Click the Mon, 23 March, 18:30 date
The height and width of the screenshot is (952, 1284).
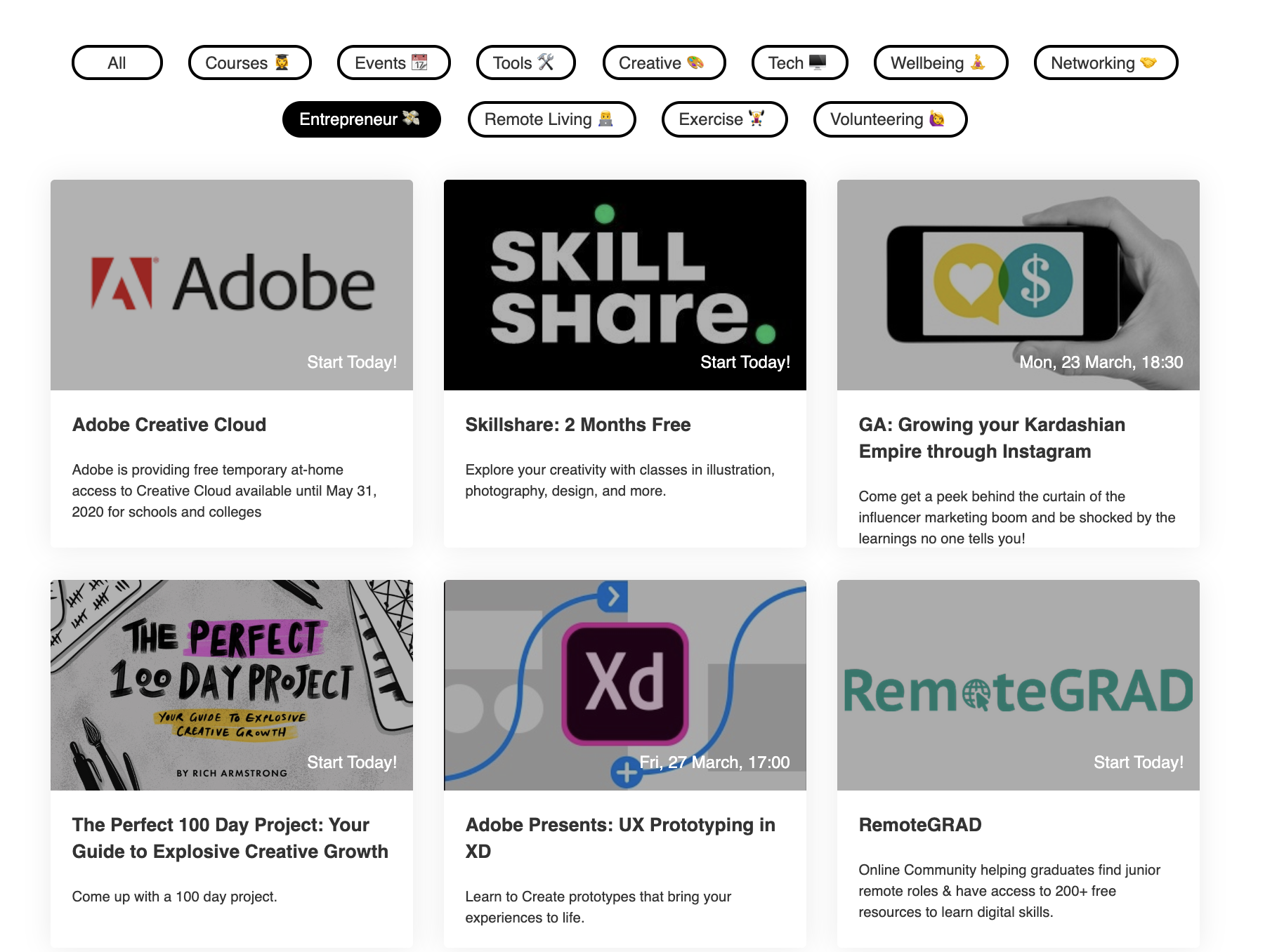pos(1101,362)
